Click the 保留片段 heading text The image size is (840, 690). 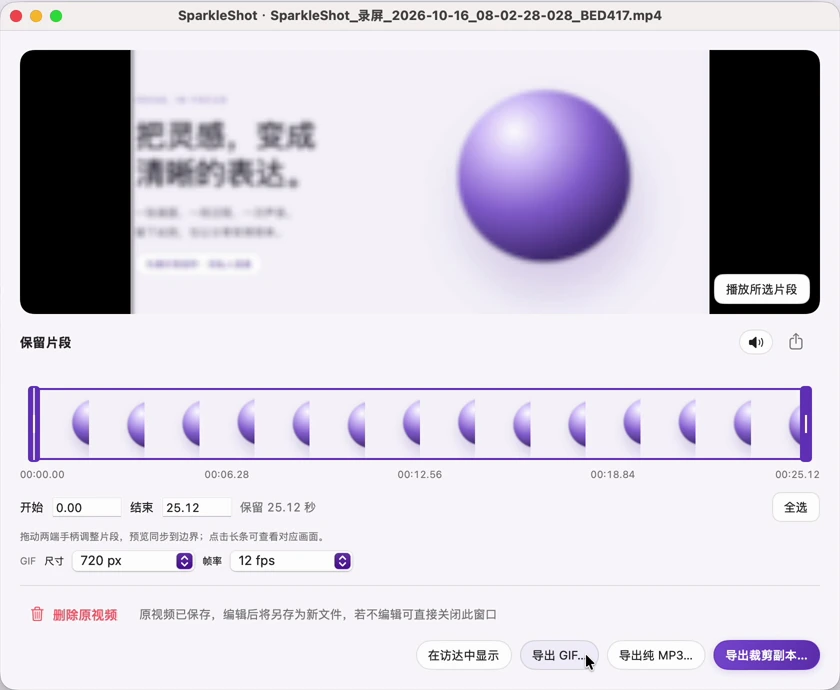(46, 343)
